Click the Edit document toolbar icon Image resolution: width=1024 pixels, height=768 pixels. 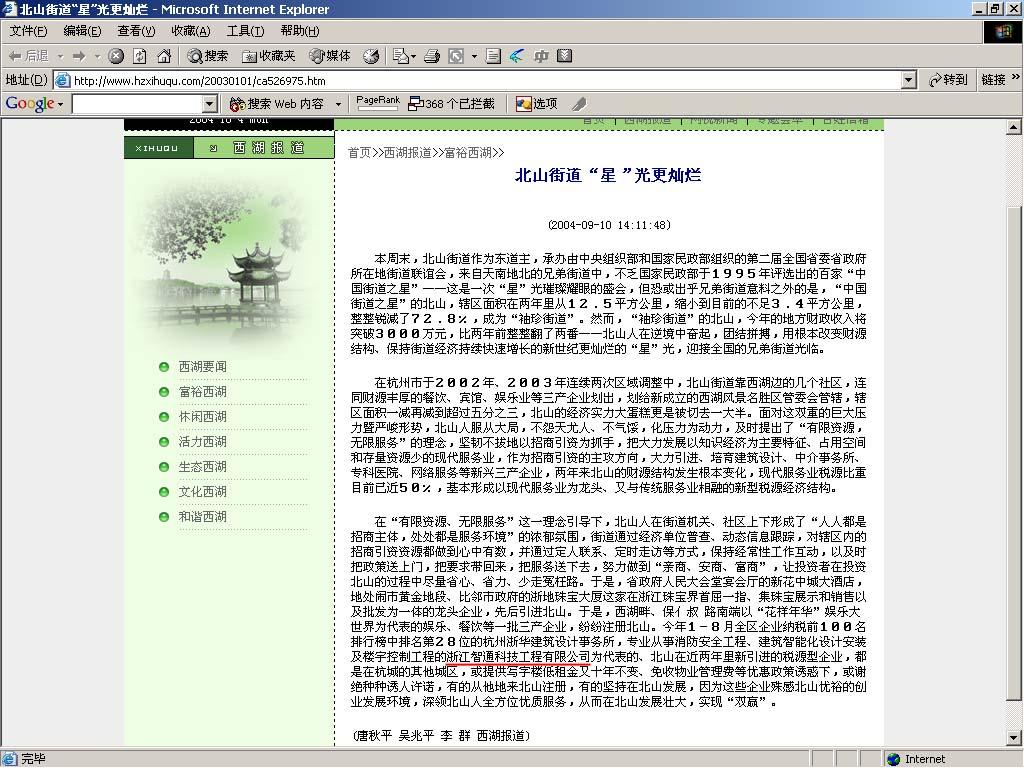(x=494, y=56)
